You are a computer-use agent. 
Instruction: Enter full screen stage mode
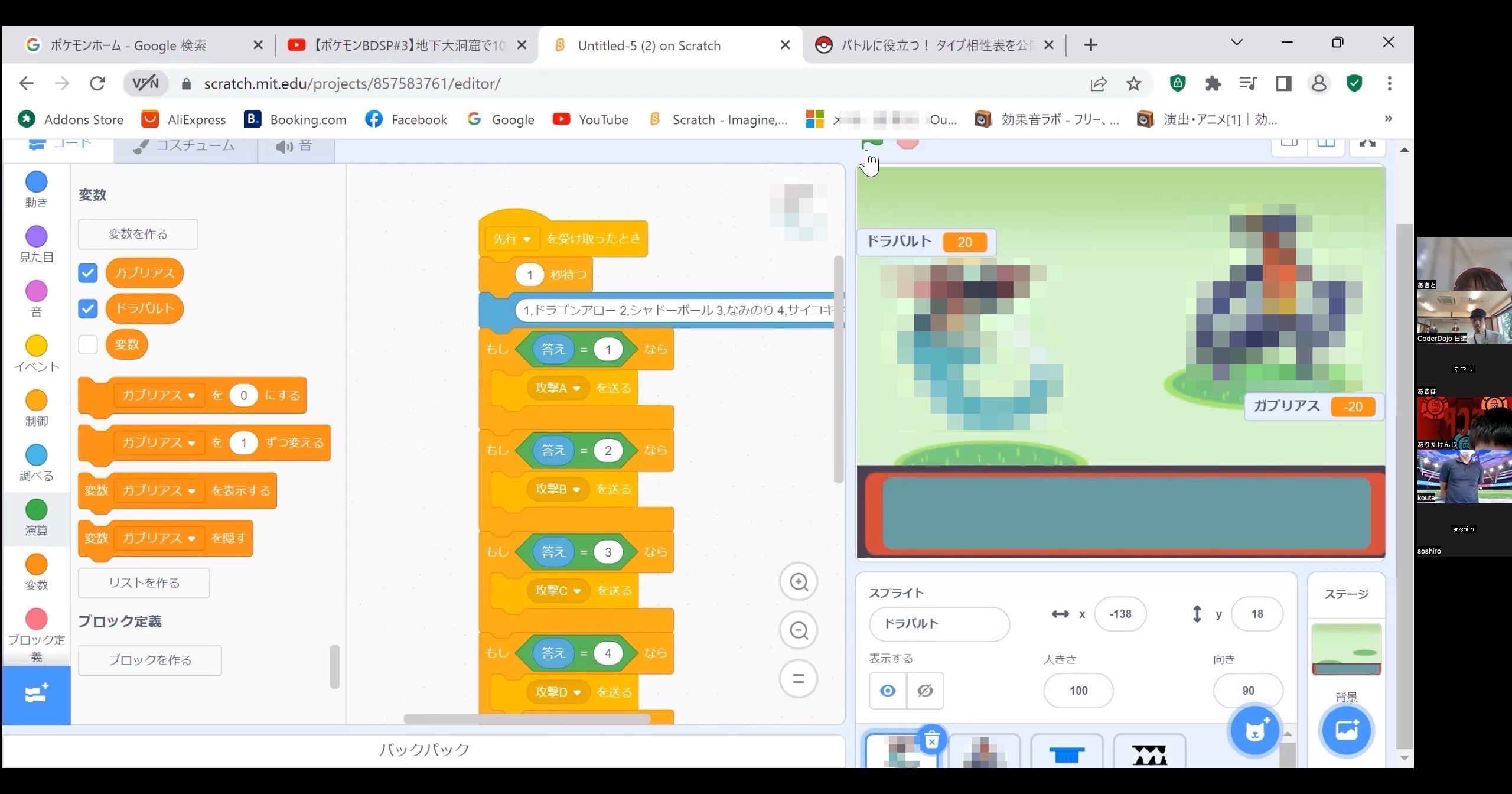point(1367,144)
